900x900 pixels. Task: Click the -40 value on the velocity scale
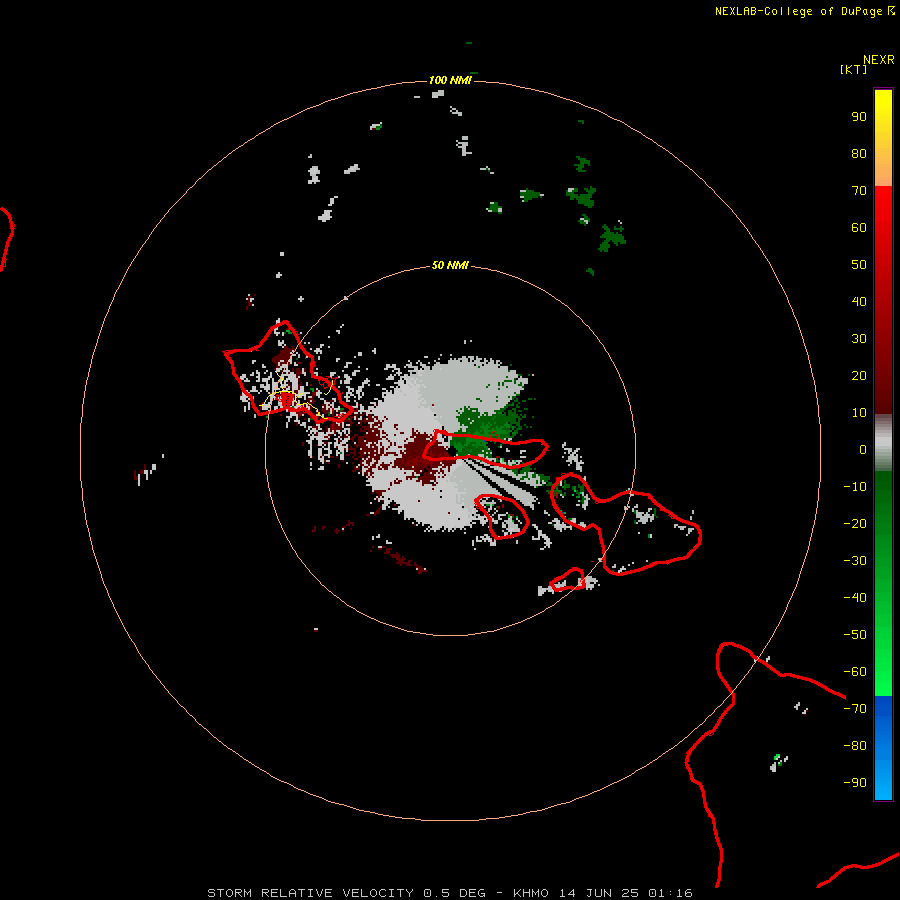pyautogui.click(x=855, y=598)
